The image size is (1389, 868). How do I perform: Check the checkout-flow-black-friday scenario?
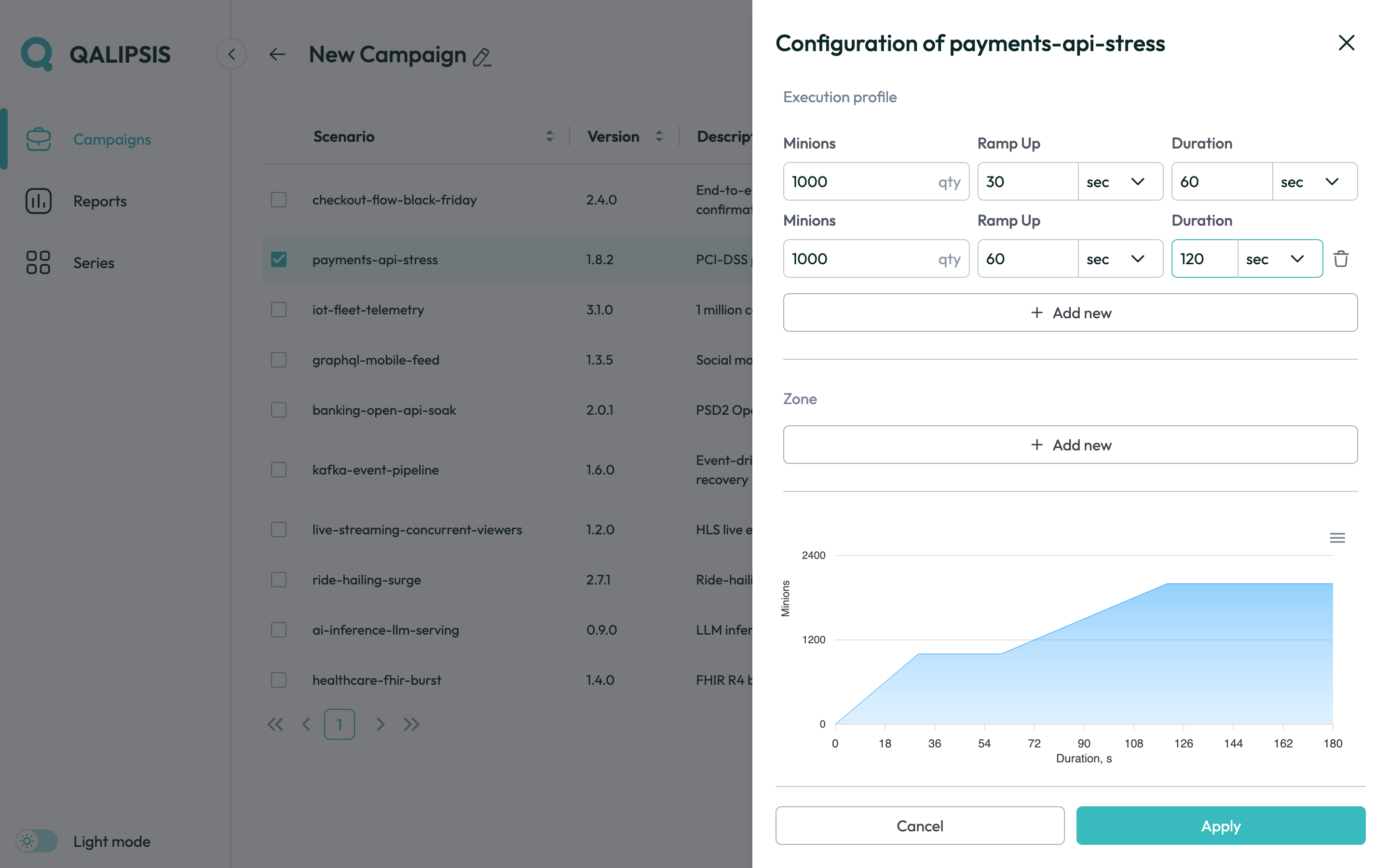click(279, 200)
